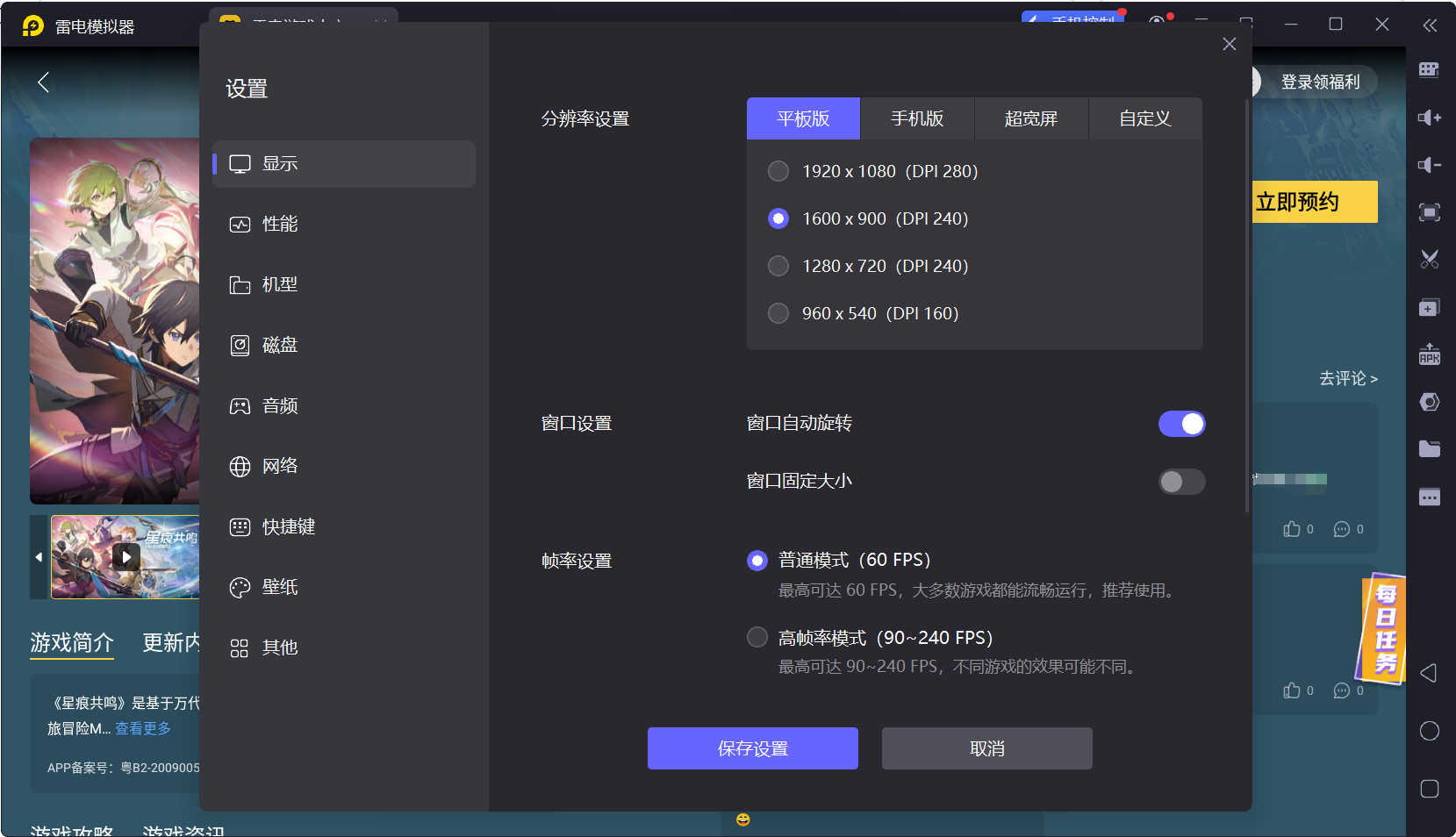Click 登录领福利 in the background window

click(x=1320, y=82)
